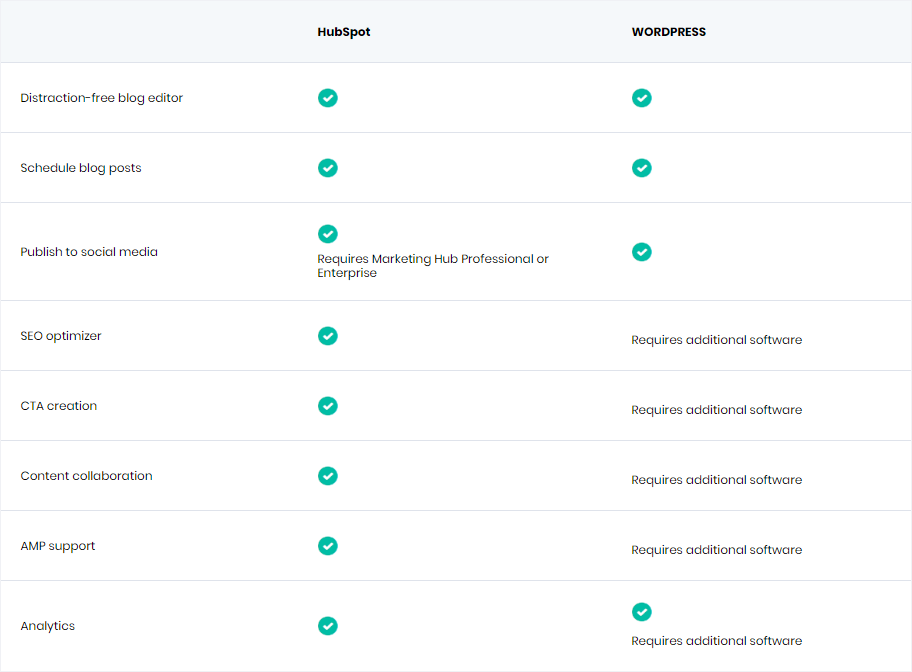This screenshot has height=672, width=912.
Task: Select the HubSpot column header
Action: (x=344, y=32)
